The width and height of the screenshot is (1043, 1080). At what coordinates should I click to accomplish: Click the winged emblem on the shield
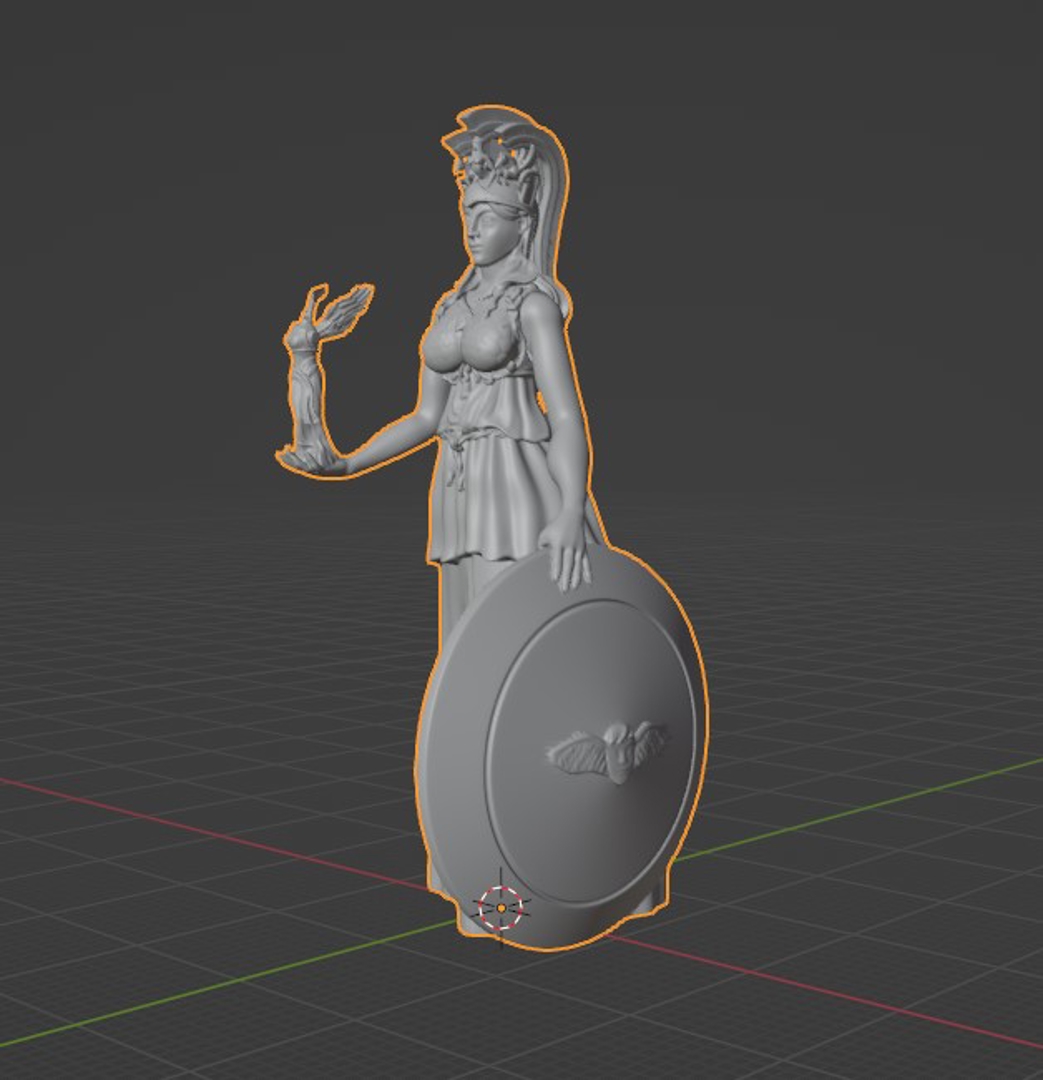coord(608,750)
